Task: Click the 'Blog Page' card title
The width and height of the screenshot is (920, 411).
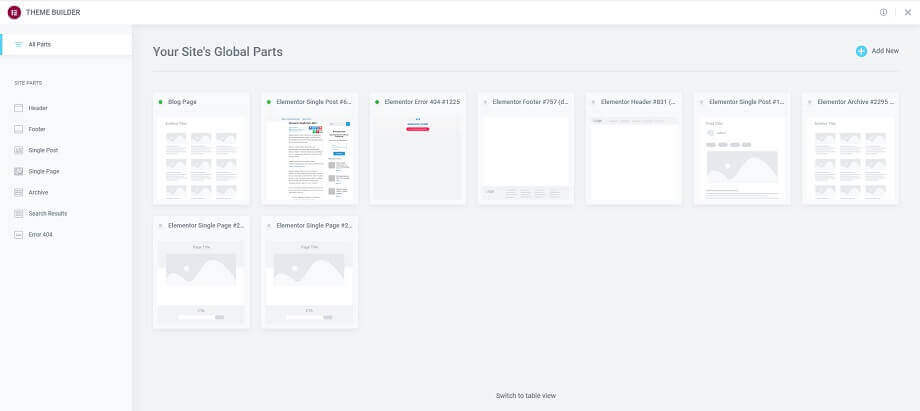Action: [182, 102]
